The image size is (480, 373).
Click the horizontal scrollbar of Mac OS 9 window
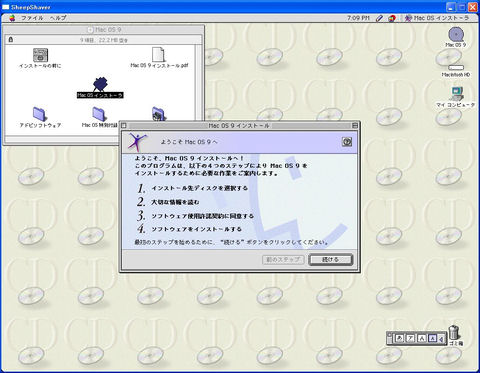click(x=62, y=138)
